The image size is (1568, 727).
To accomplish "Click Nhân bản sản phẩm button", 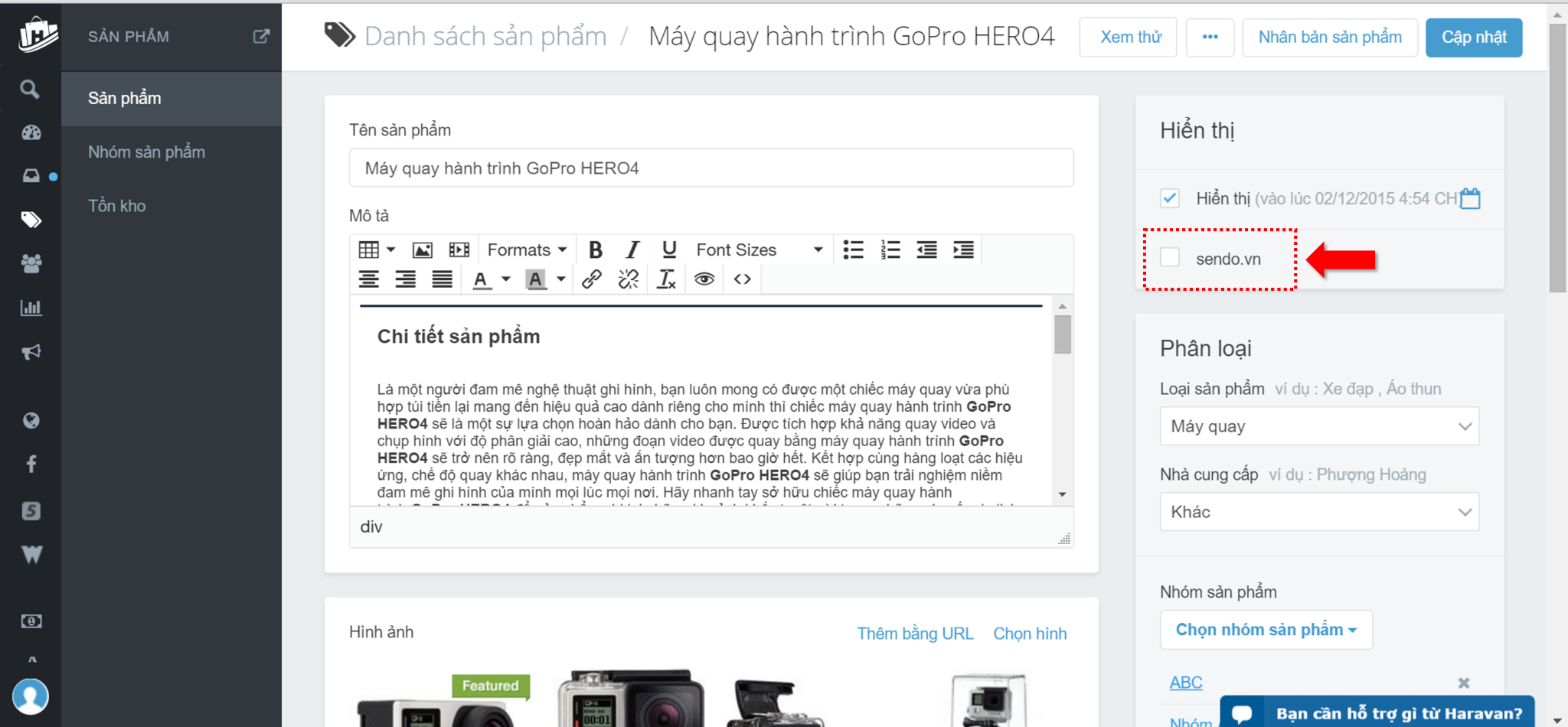I will click(1330, 37).
